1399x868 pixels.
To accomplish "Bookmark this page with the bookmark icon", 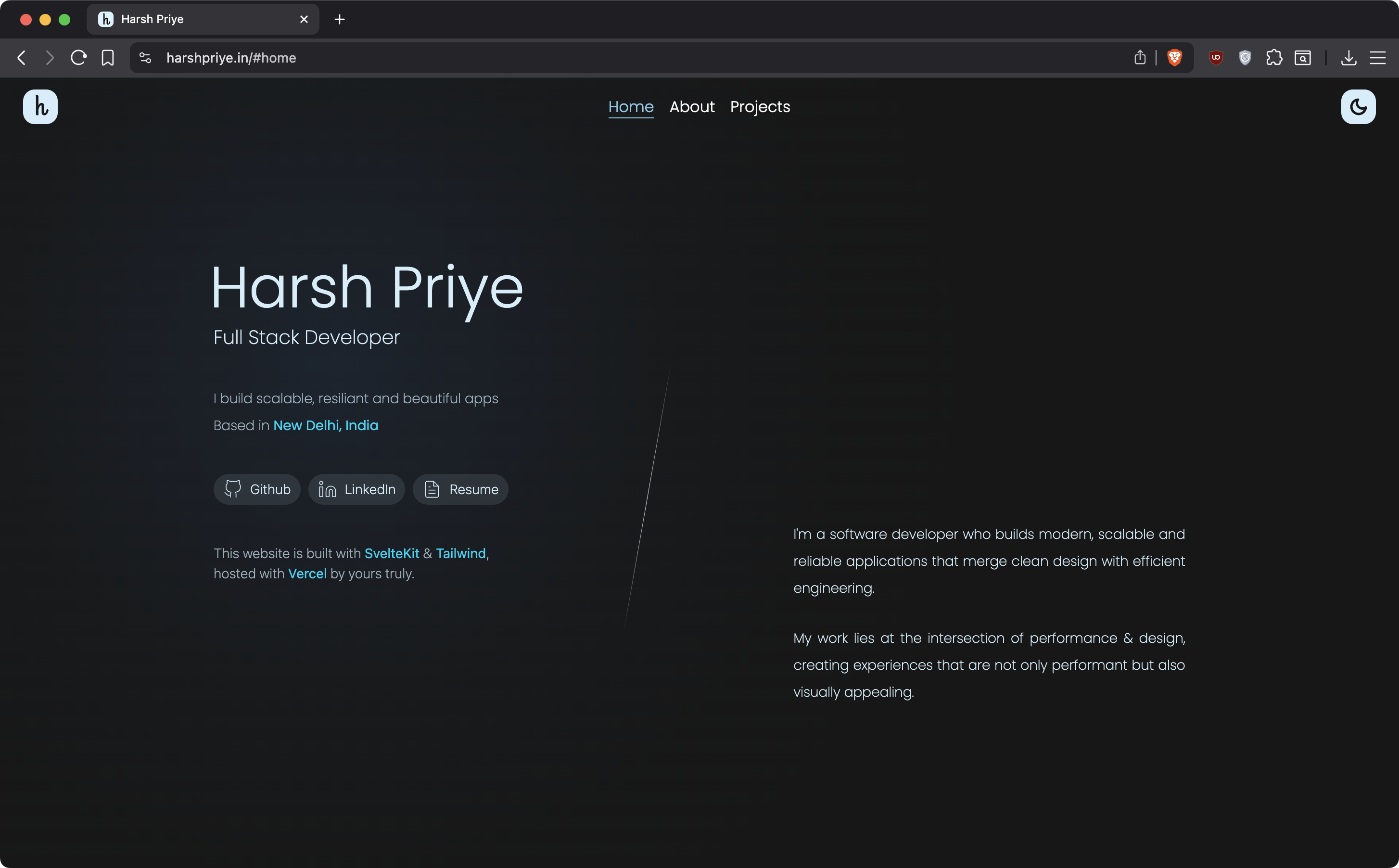I will tap(107, 57).
